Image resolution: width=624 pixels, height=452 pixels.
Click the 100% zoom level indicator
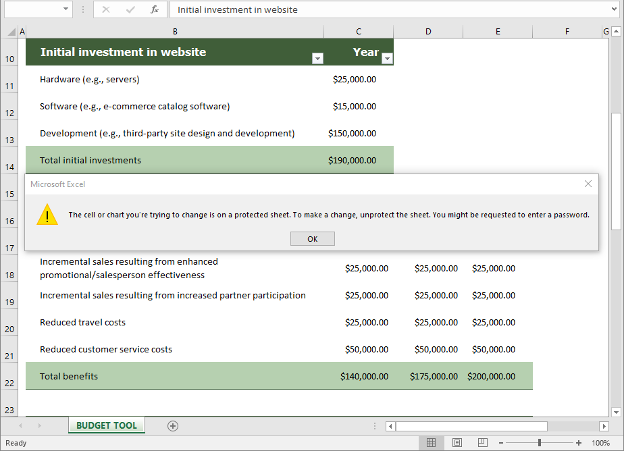click(601, 443)
